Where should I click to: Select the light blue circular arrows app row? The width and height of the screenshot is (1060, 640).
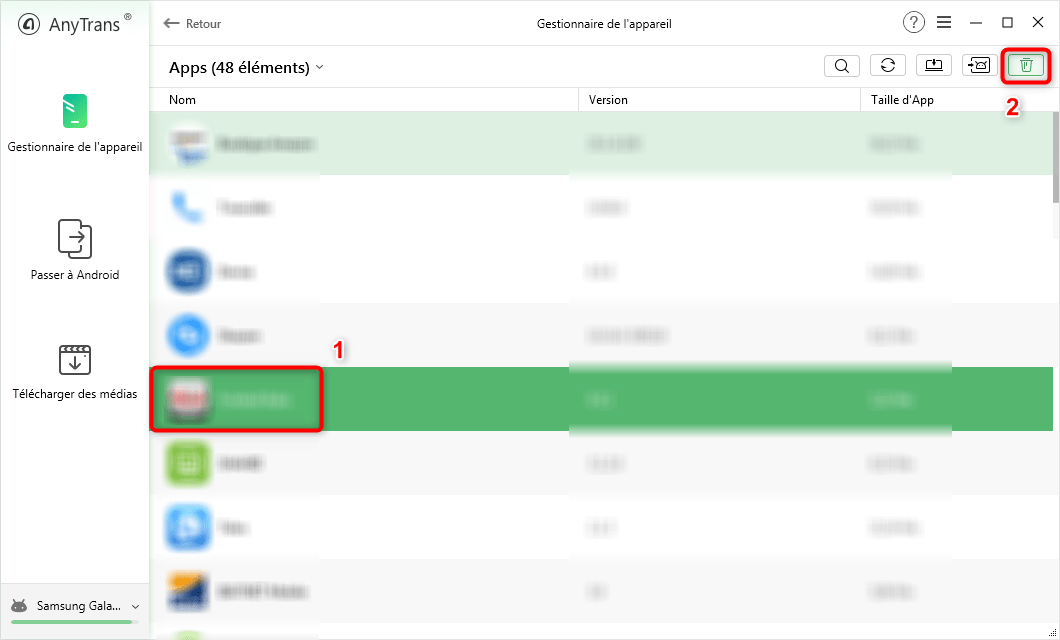601,335
